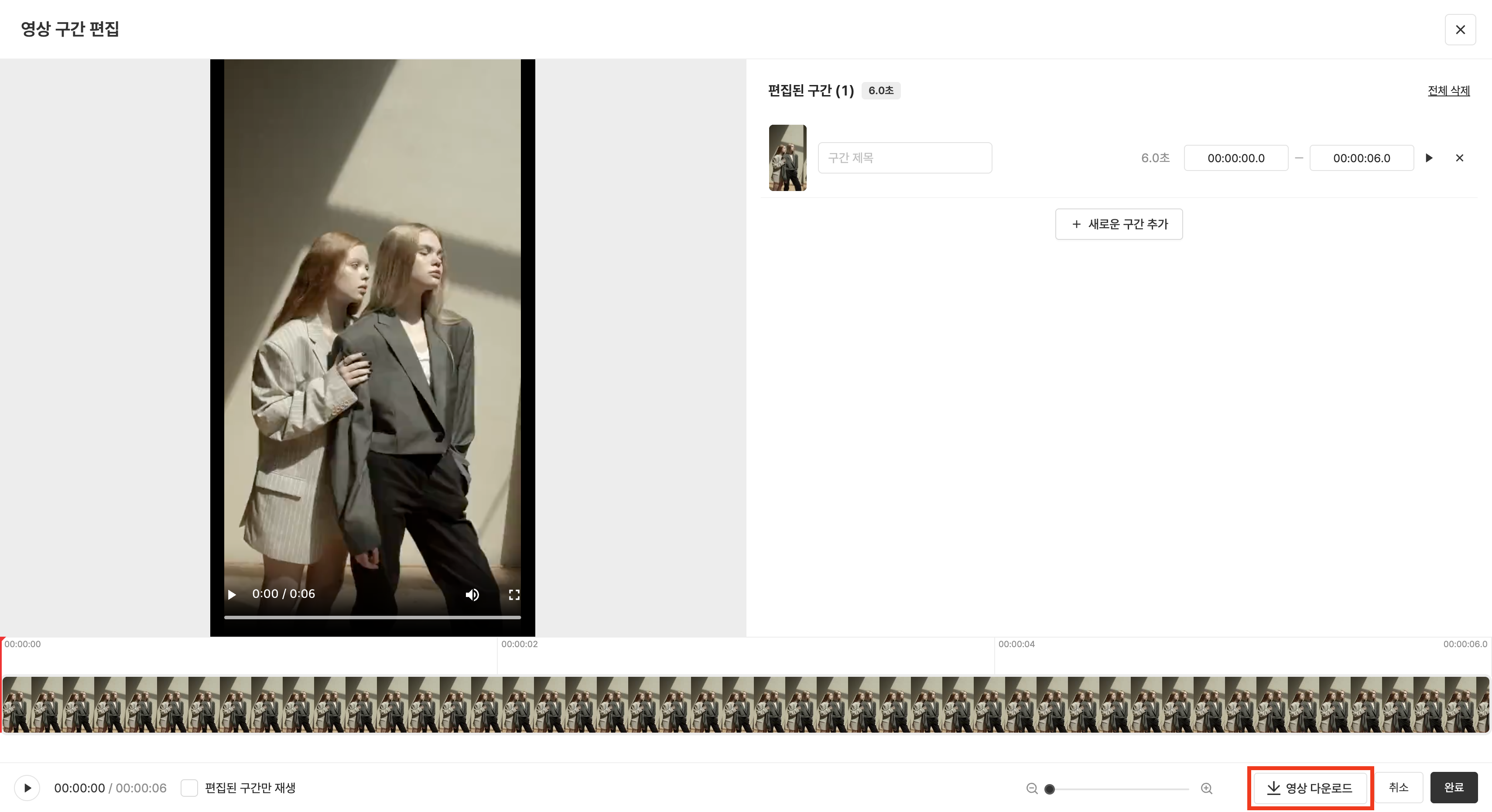Click the segment thumbnail image
This screenshot has width=1492, height=812.
click(788, 157)
